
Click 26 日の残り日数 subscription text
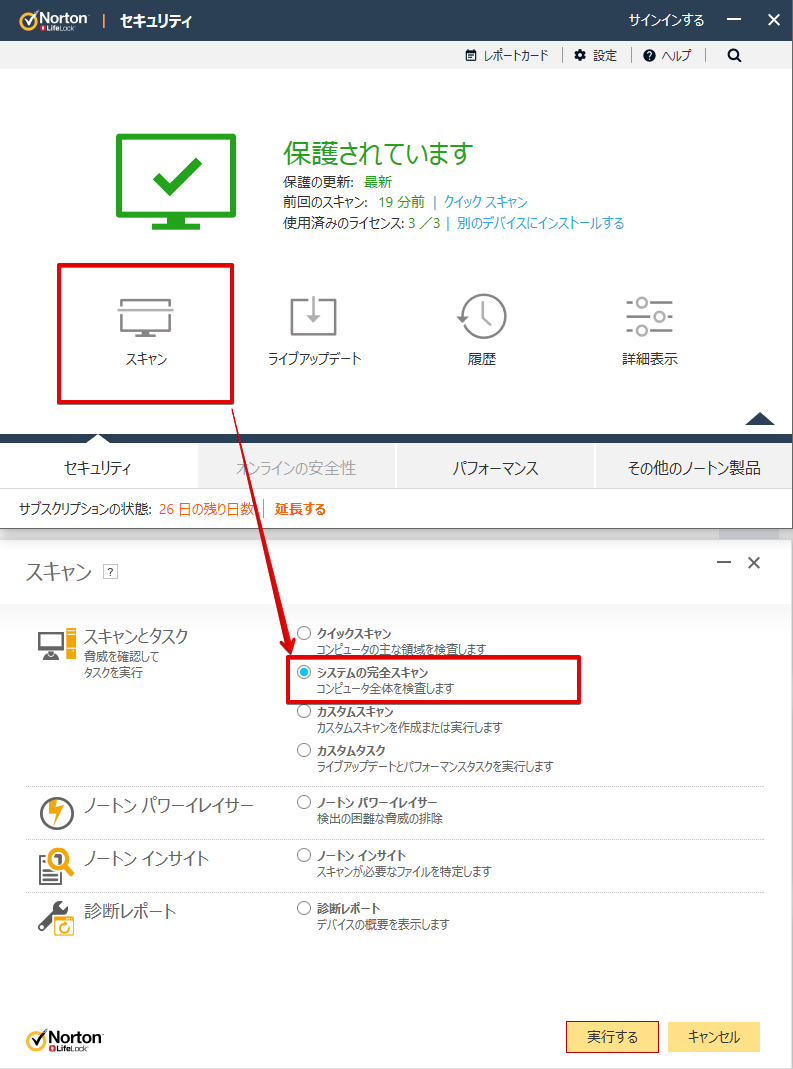coord(207,509)
